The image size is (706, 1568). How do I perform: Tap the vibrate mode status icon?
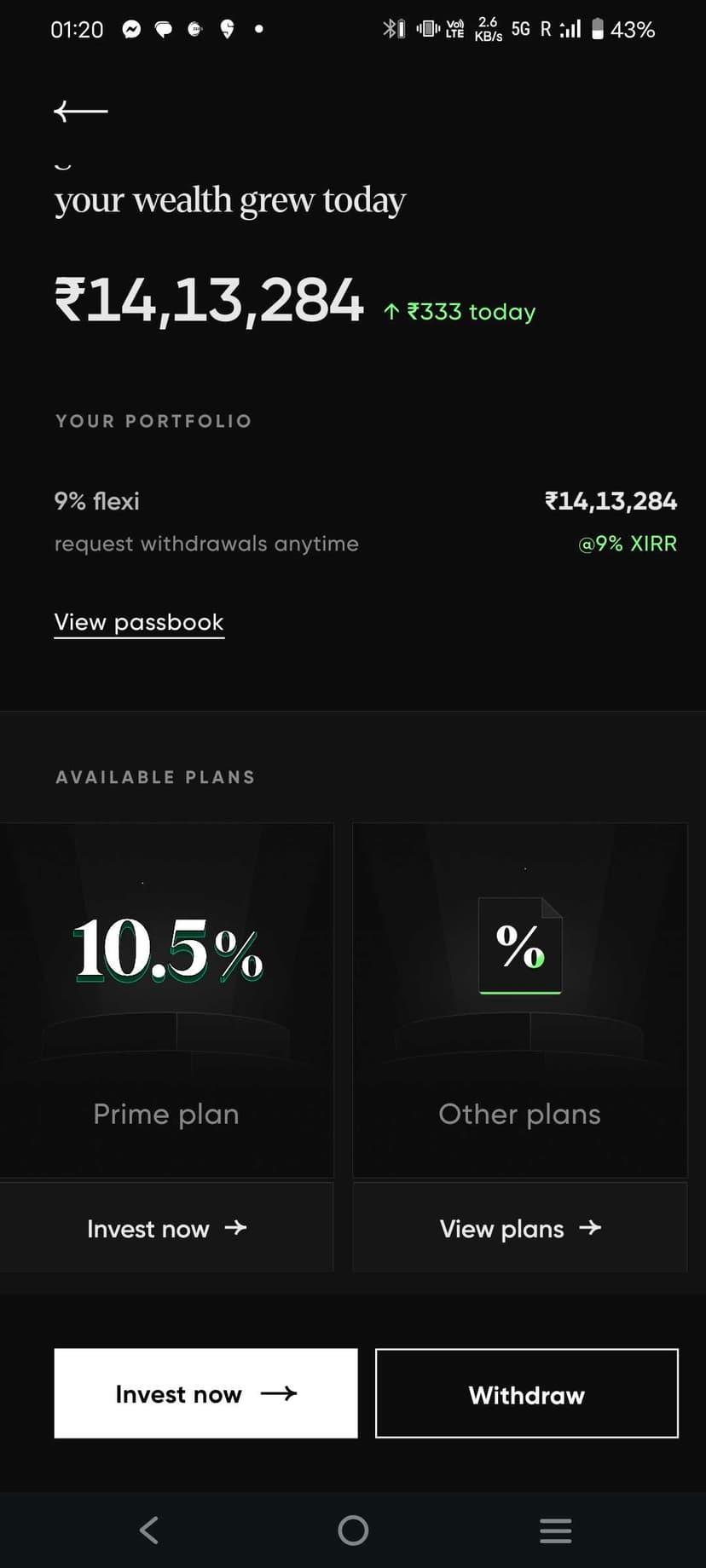427,30
